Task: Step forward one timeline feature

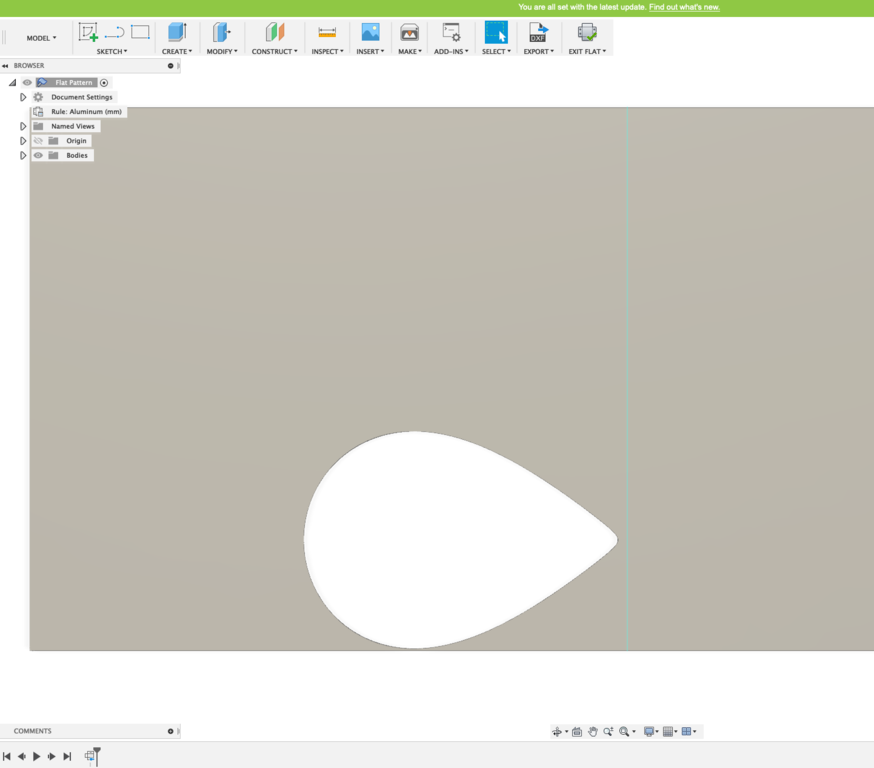Action: [x=51, y=756]
